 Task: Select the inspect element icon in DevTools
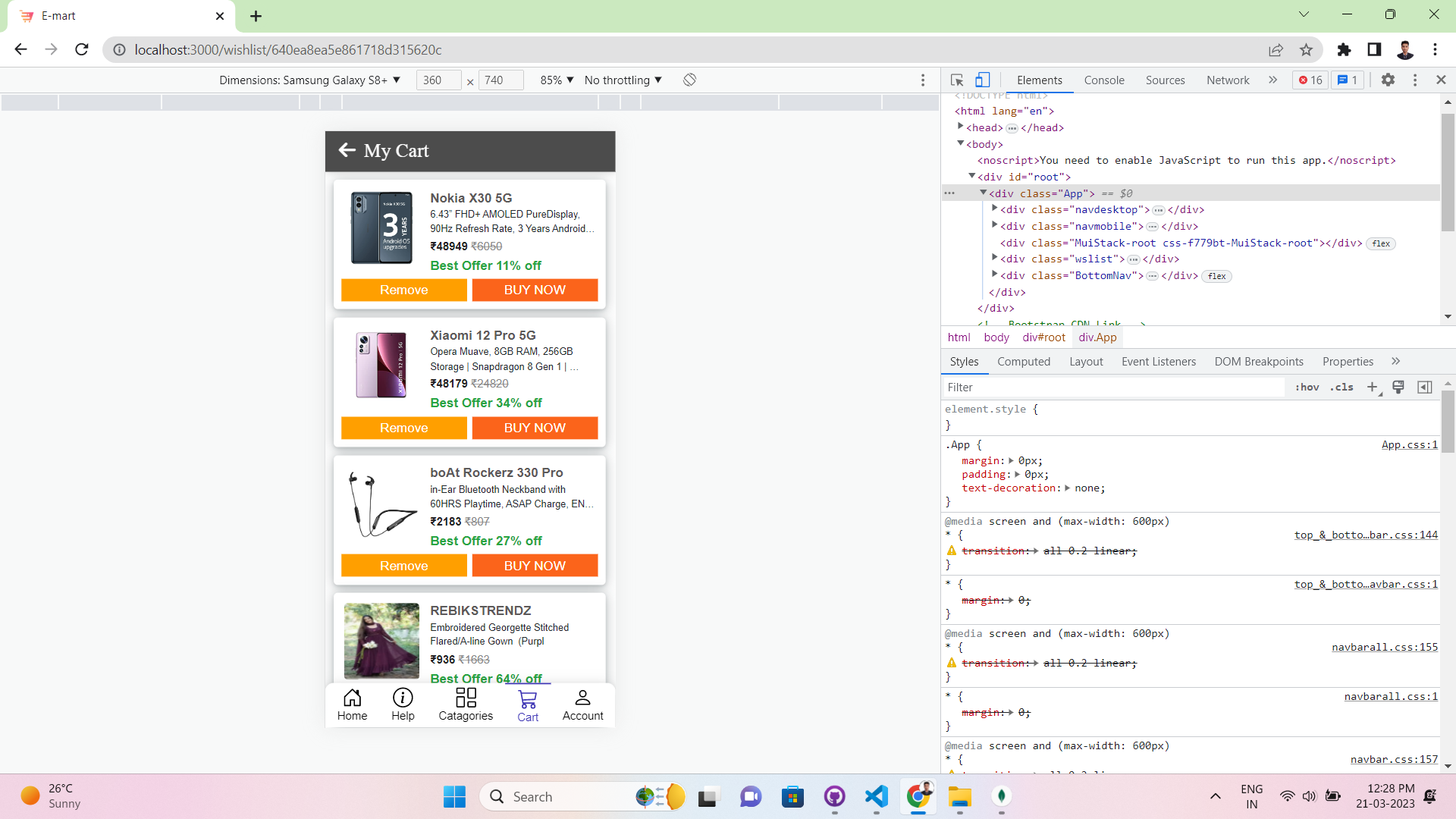click(x=956, y=80)
